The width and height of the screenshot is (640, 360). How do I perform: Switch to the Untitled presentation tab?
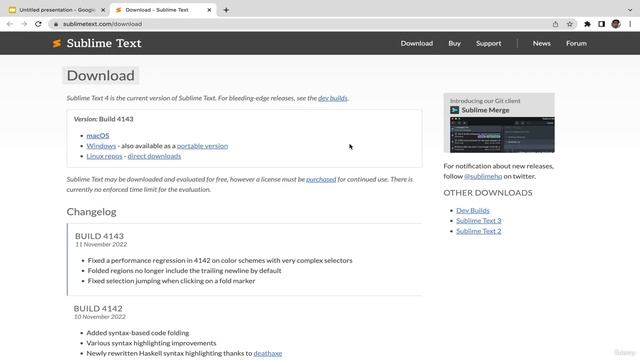[57, 10]
